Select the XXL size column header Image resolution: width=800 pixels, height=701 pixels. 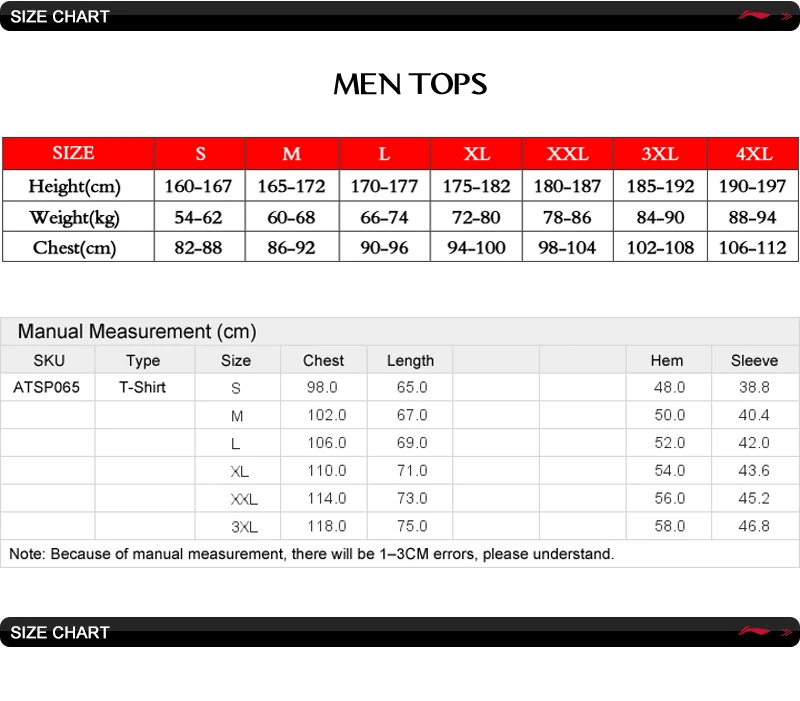[568, 153]
